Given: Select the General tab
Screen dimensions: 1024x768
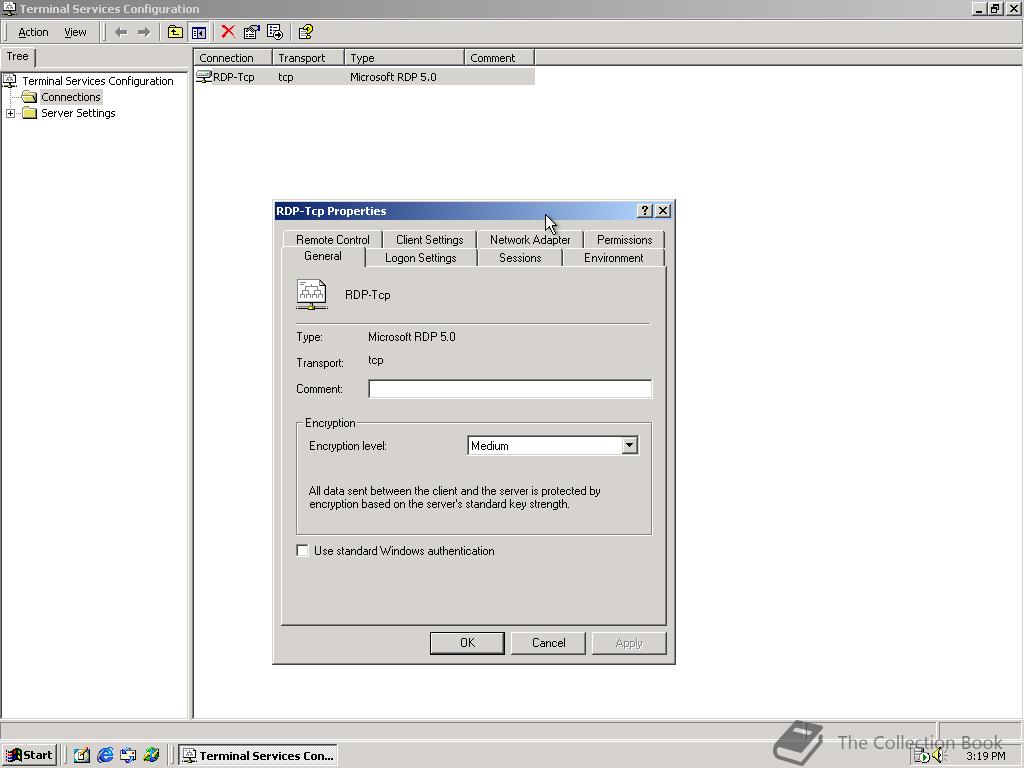Looking at the screenshot, I should (323, 256).
